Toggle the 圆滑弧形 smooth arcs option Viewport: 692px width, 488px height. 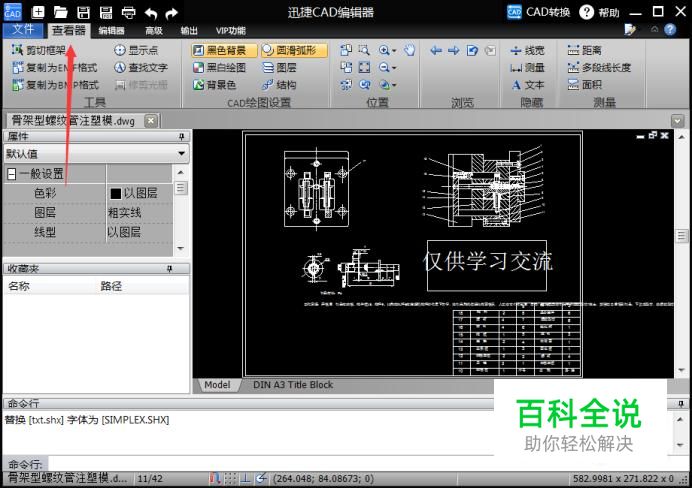(x=294, y=50)
